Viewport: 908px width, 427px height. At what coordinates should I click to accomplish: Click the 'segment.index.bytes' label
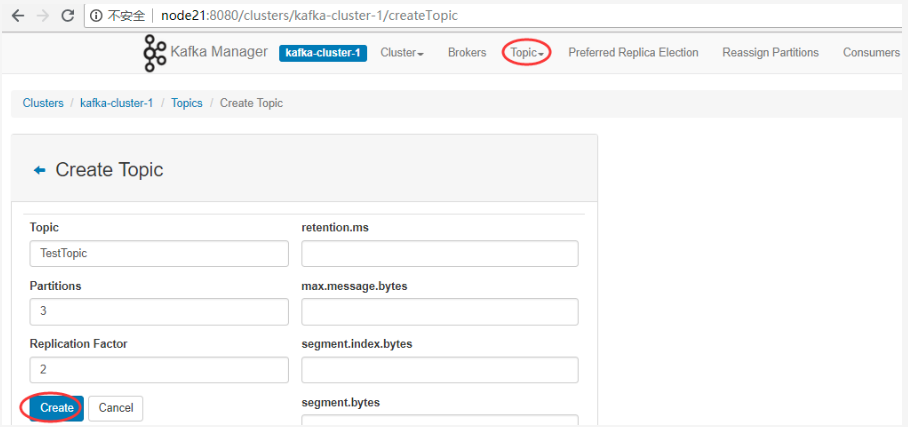357,344
